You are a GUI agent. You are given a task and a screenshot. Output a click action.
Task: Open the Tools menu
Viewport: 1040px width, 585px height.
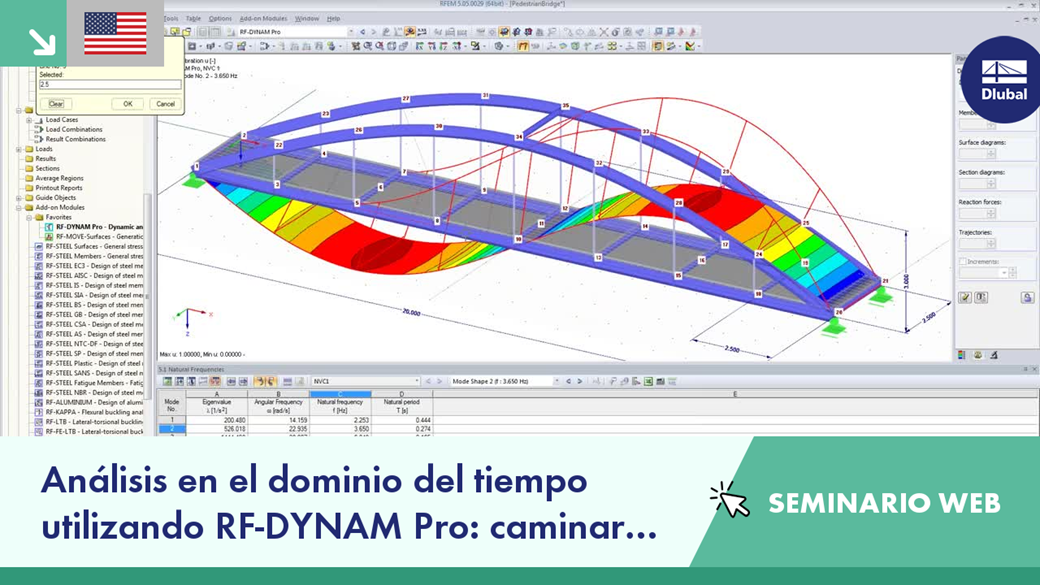(x=171, y=19)
